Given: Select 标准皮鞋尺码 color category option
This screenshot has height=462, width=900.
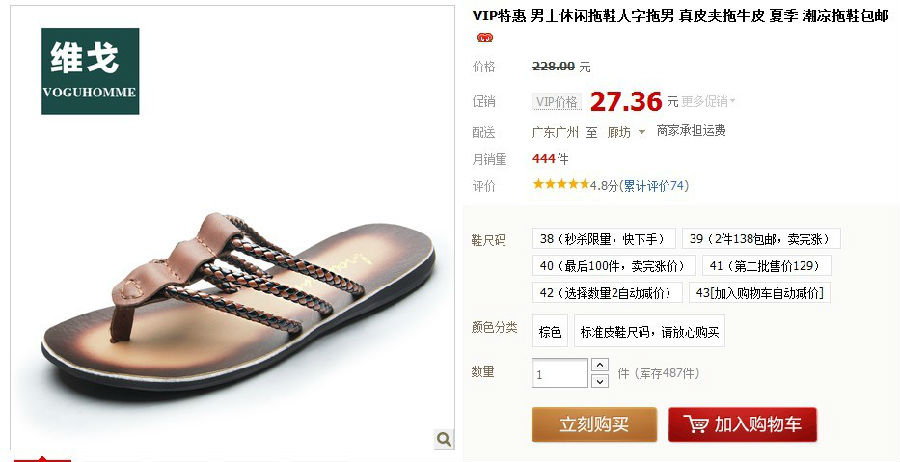Looking at the screenshot, I should (x=649, y=331).
